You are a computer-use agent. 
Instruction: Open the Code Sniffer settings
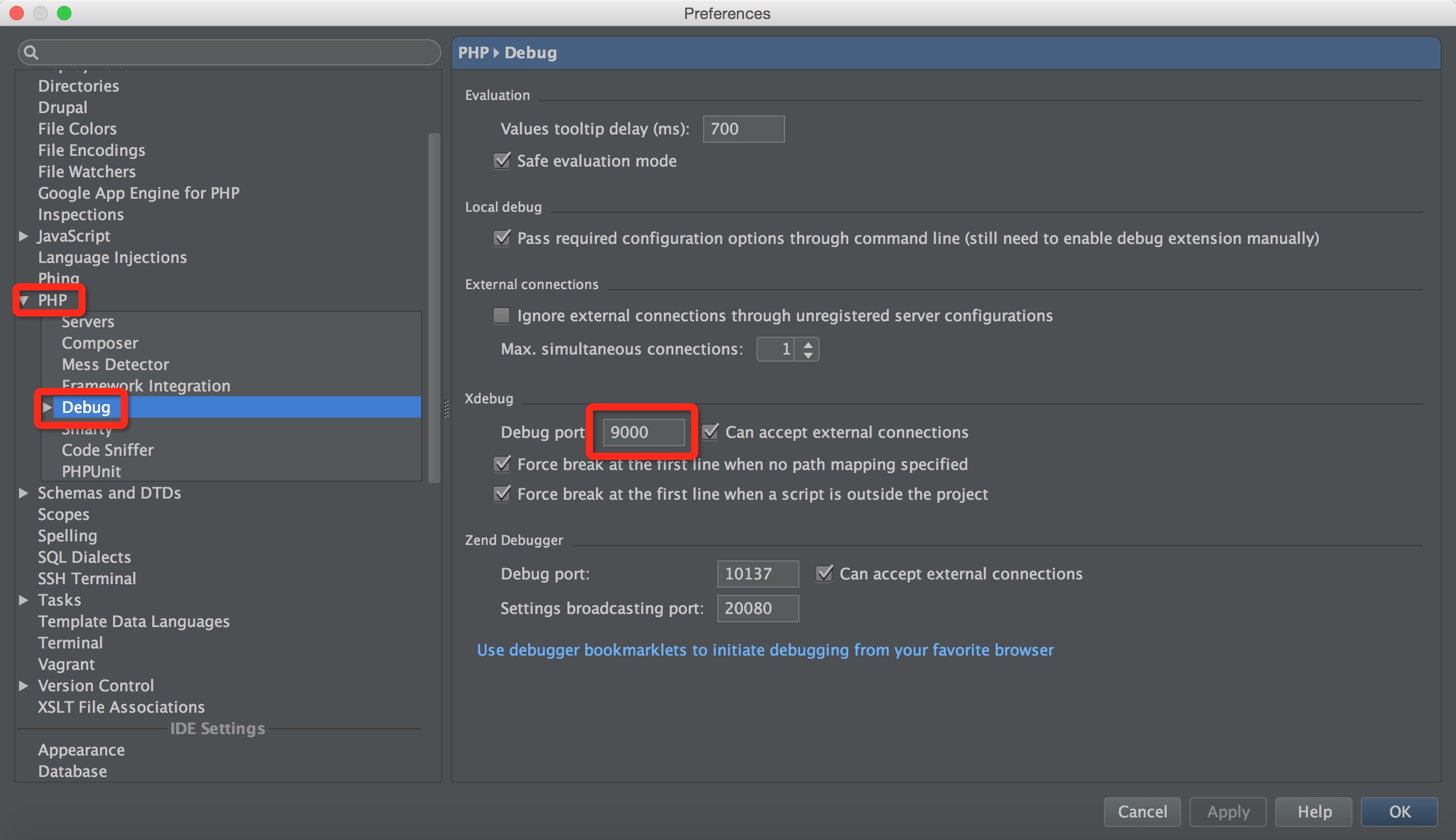coord(108,450)
